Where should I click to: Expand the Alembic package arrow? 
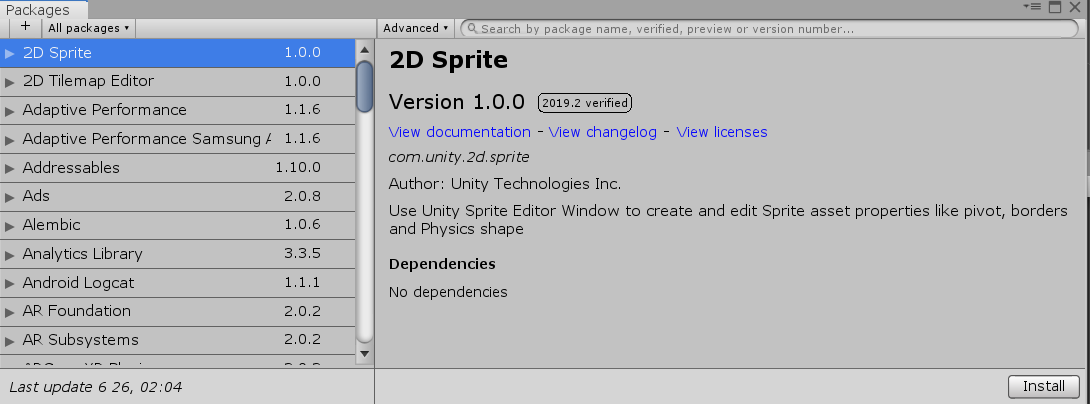tap(10, 226)
